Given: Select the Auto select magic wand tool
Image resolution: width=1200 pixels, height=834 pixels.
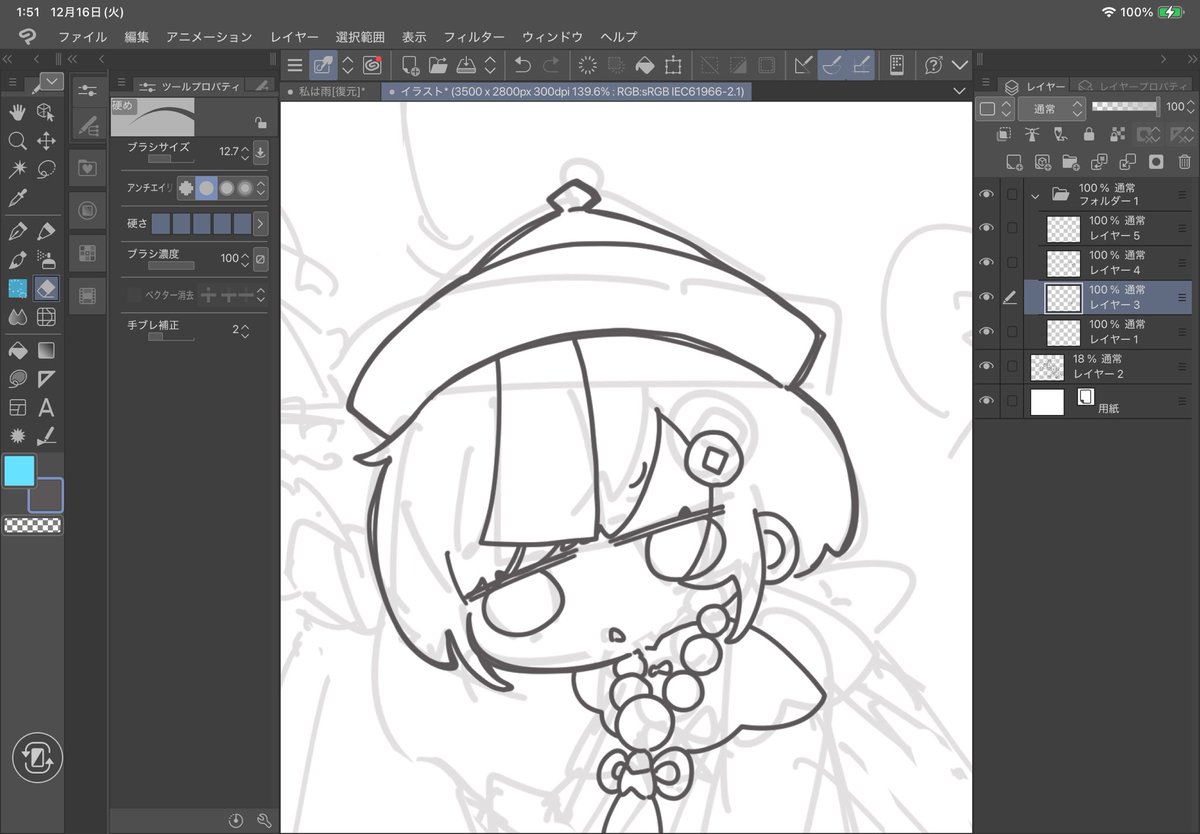Looking at the screenshot, I should [x=17, y=169].
